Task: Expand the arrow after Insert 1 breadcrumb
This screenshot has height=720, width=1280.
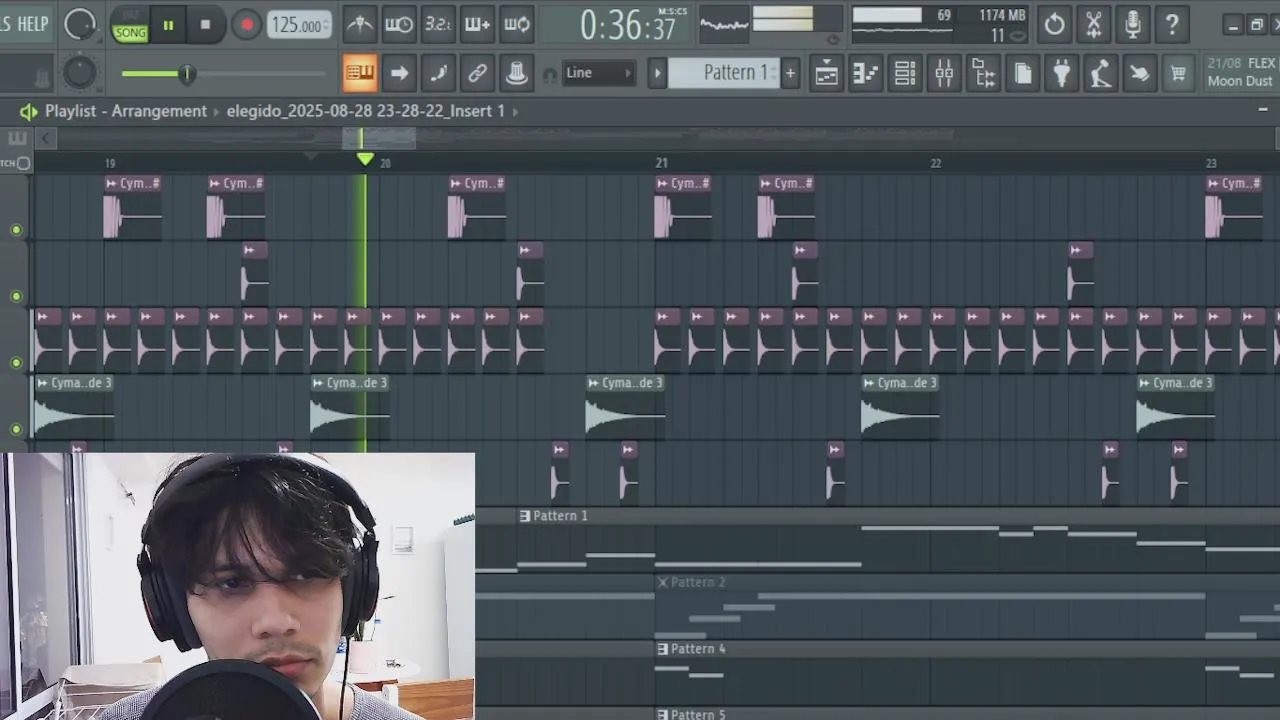Action: [515, 111]
